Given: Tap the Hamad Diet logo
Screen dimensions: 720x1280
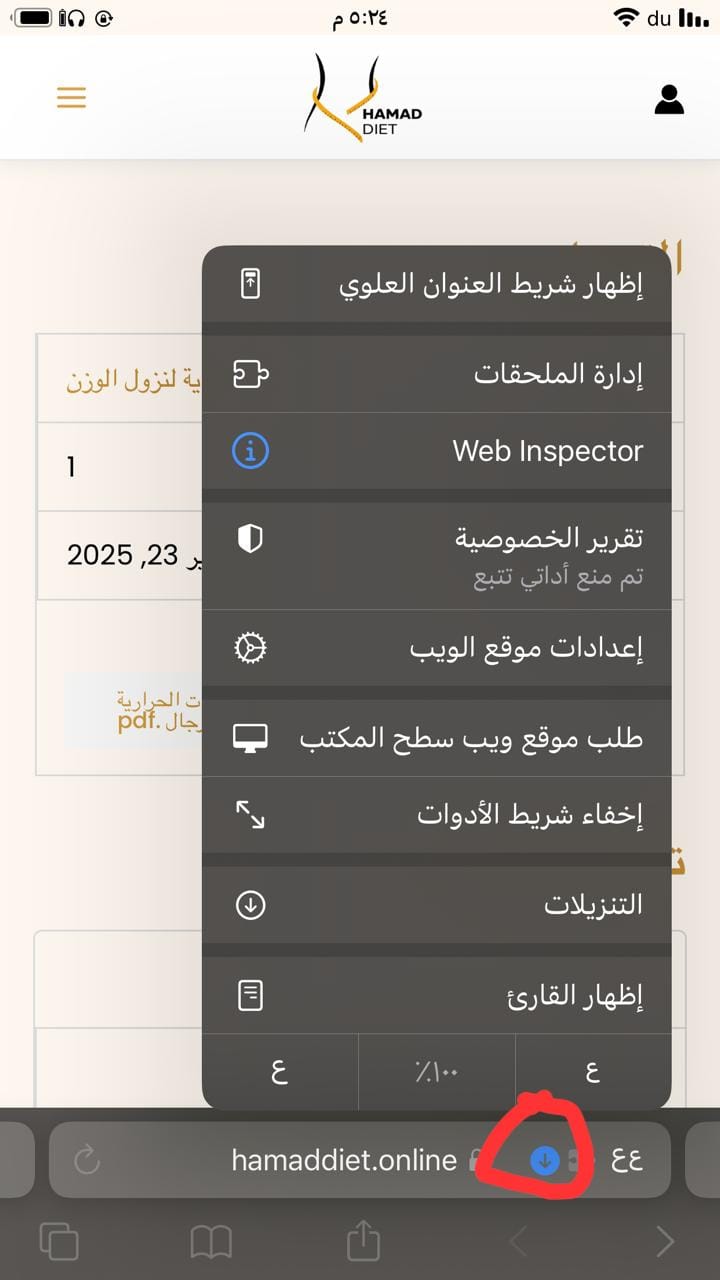Looking at the screenshot, I should point(362,98).
